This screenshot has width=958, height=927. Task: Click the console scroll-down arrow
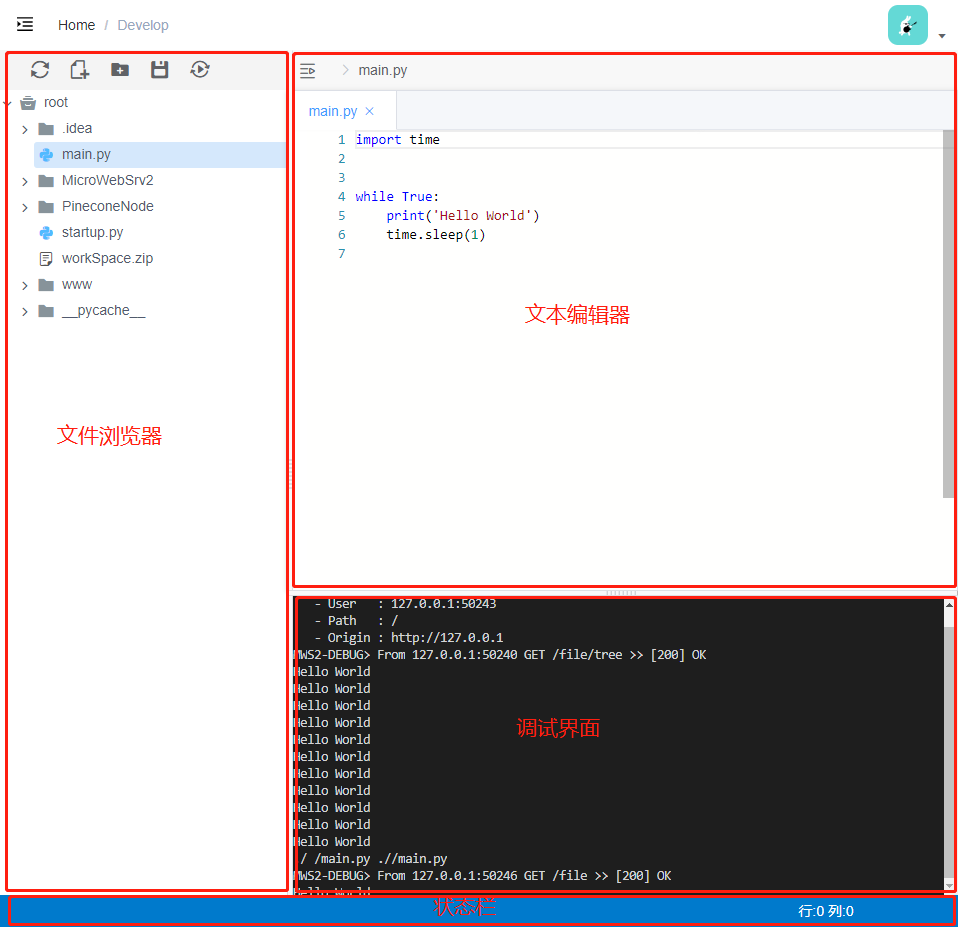point(949,885)
